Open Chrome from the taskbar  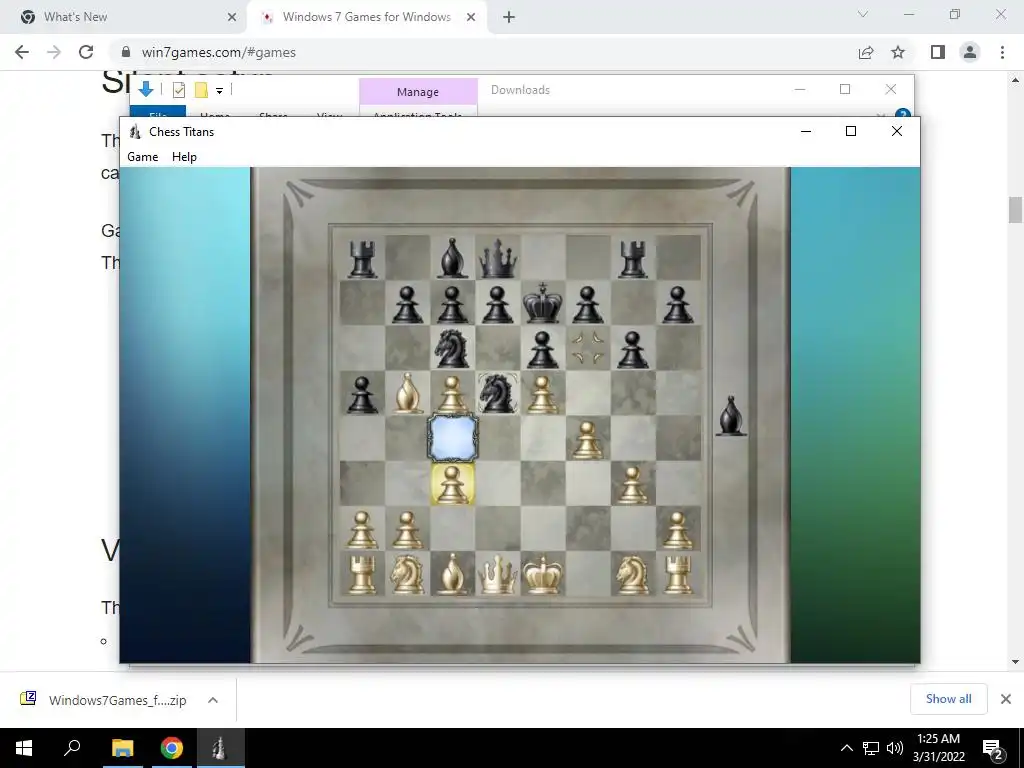172,748
